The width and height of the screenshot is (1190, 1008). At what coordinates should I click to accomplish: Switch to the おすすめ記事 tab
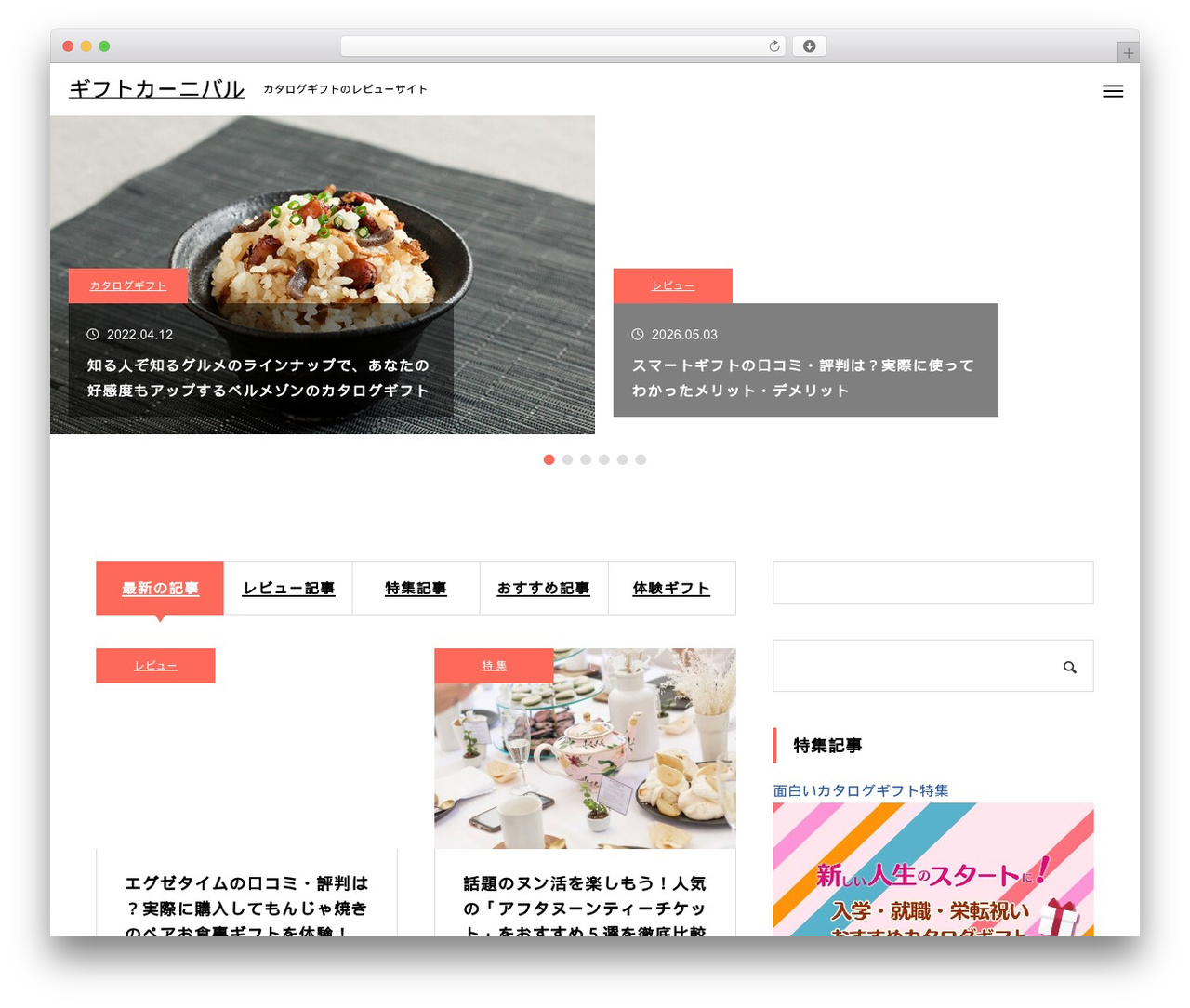544,588
